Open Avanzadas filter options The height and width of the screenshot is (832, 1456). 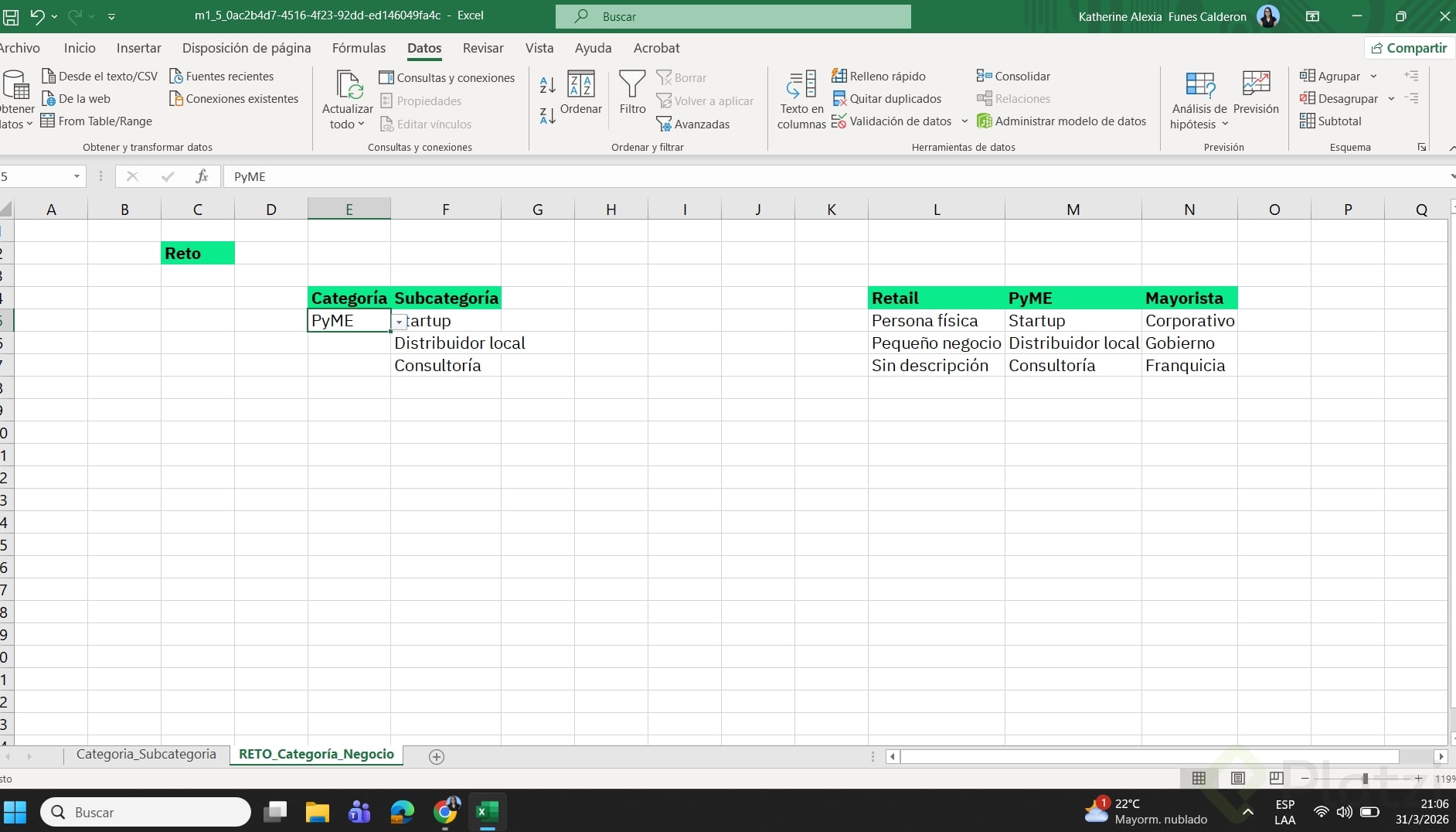692,124
